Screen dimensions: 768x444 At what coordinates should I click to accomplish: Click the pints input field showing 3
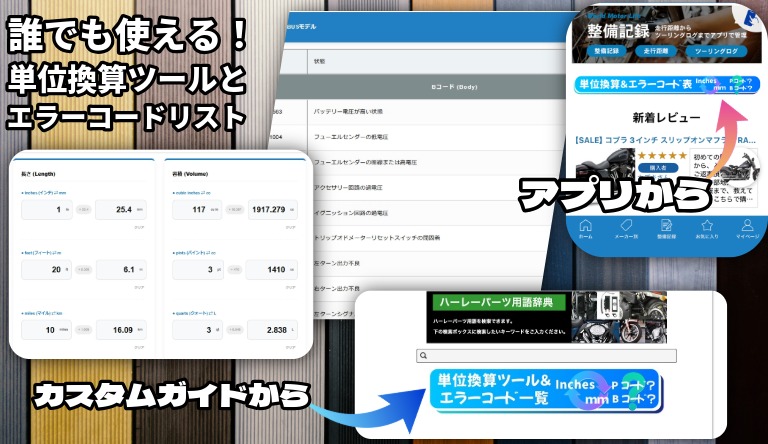pyautogui.click(x=197, y=270)
